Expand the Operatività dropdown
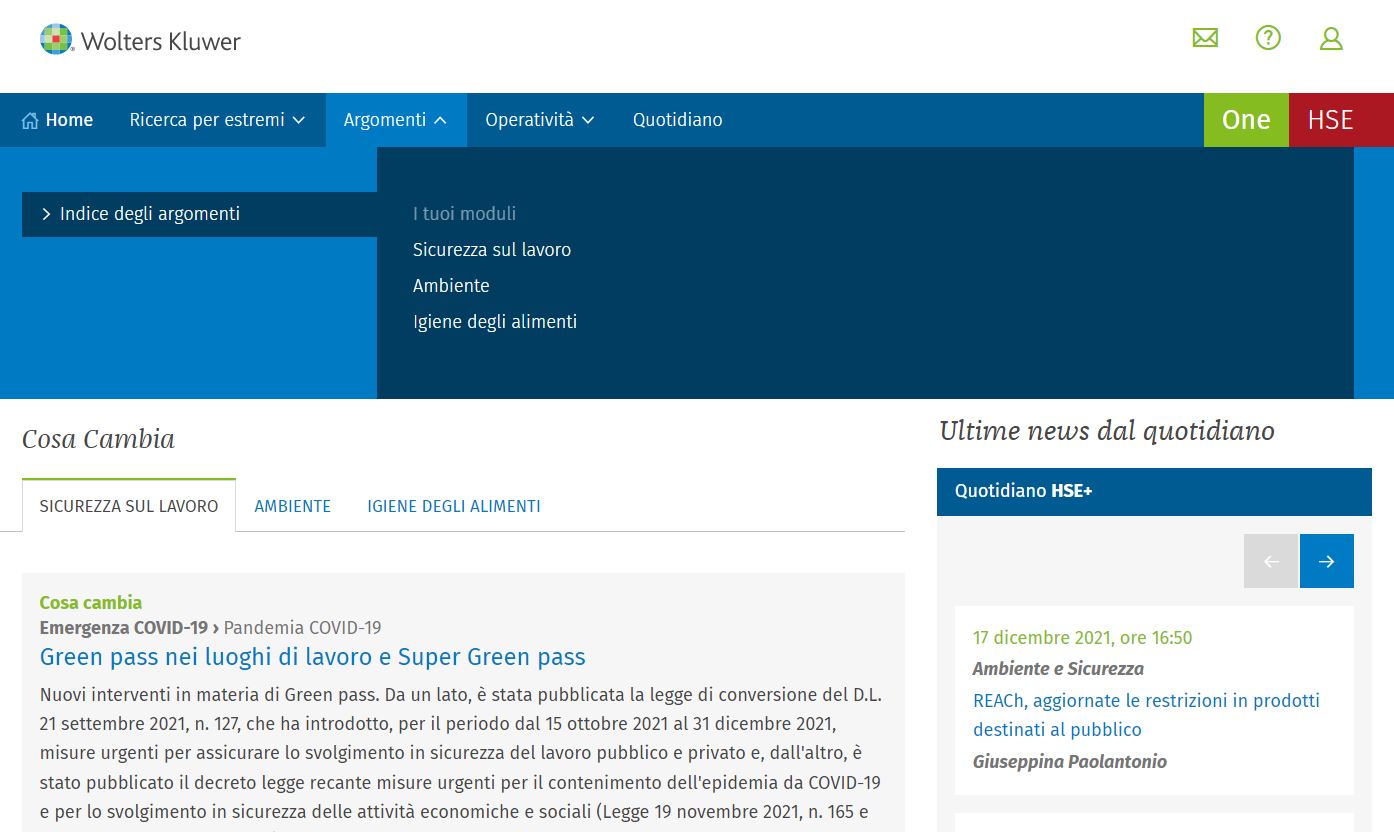 pos(539,120)
